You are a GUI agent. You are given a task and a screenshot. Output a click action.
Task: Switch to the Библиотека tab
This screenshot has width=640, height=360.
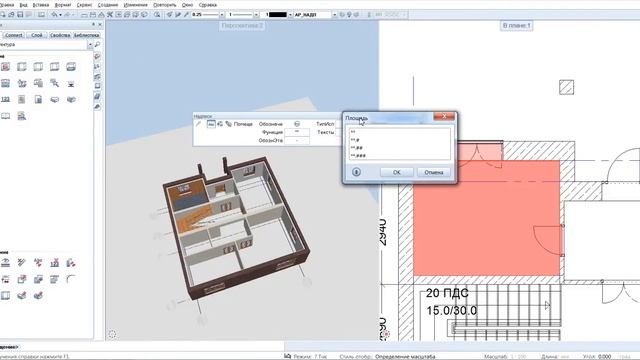(87, 35)
